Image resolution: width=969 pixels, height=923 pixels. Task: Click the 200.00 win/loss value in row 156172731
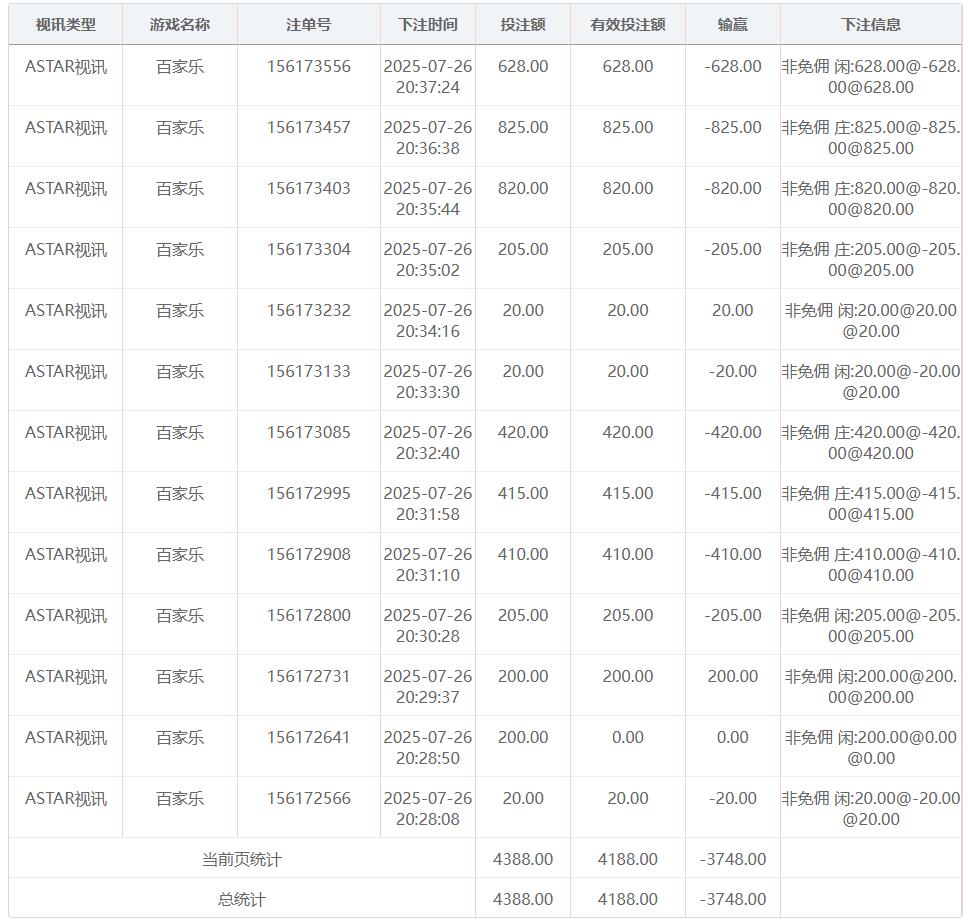click(x=732, y=676)
